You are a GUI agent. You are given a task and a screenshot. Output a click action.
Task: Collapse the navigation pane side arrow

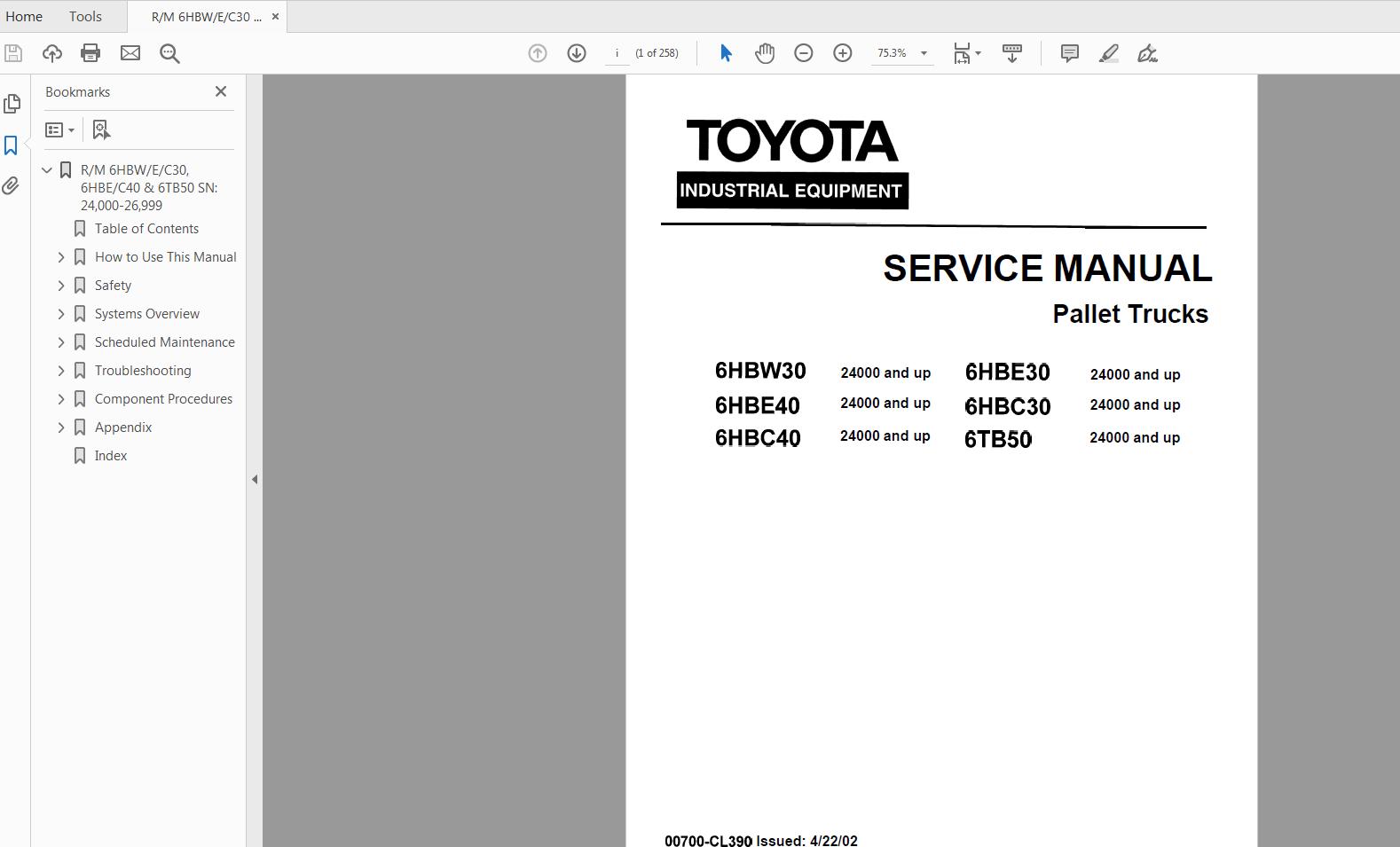pos(255,479)
